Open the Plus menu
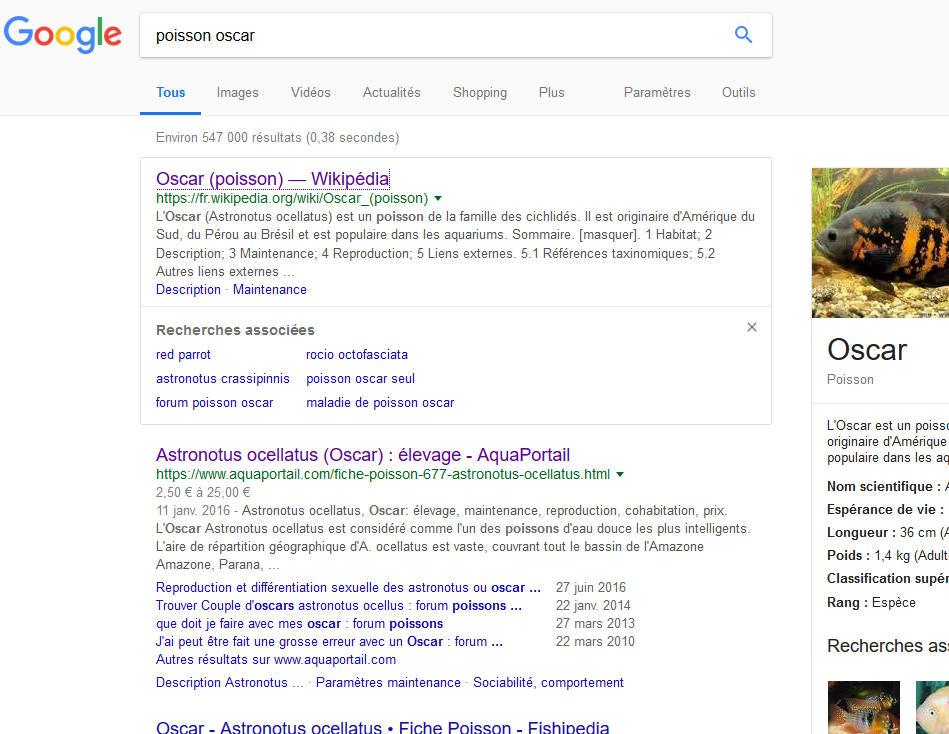 click(551, 93)
